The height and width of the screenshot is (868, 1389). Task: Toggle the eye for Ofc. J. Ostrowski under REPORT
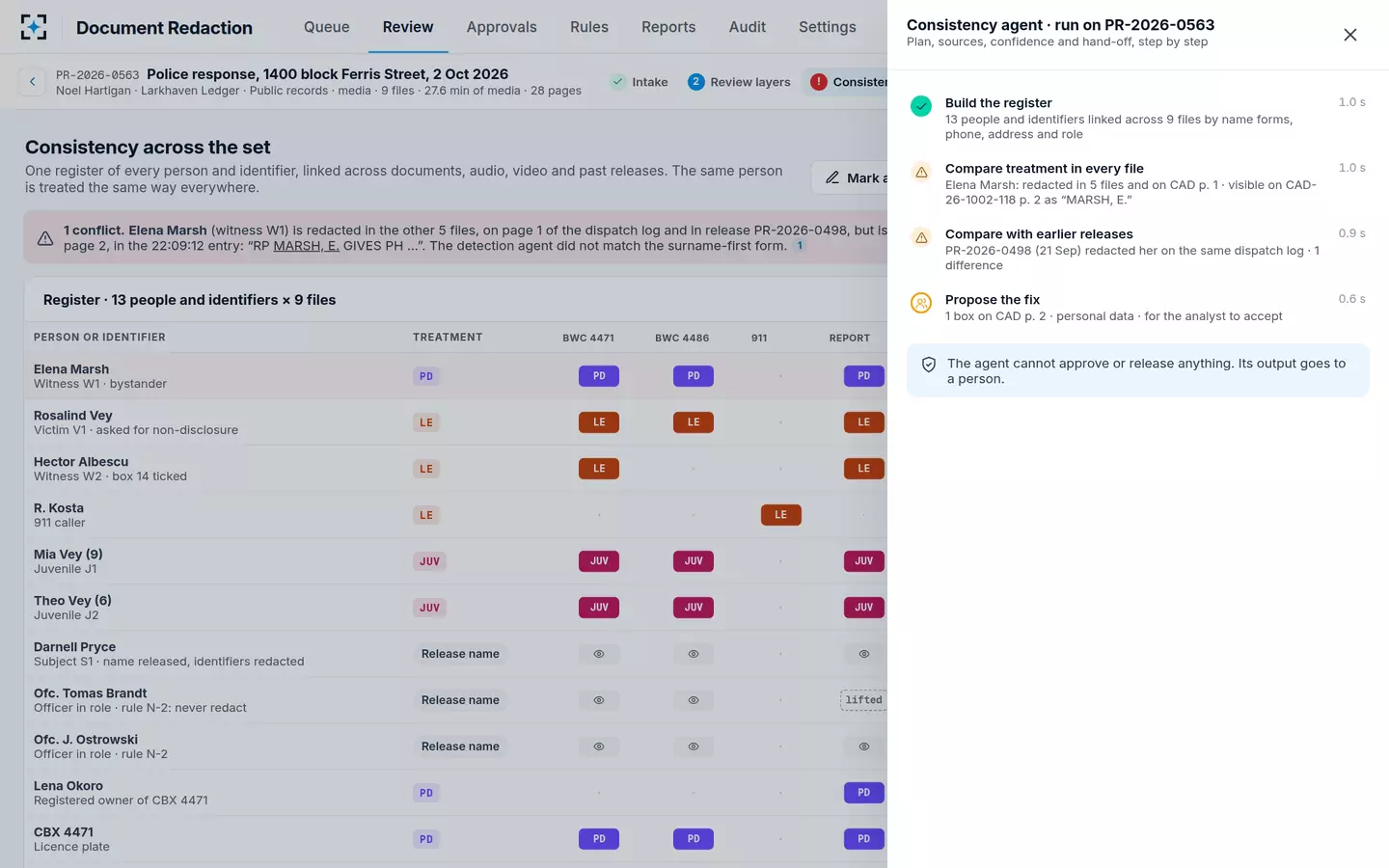864,746
